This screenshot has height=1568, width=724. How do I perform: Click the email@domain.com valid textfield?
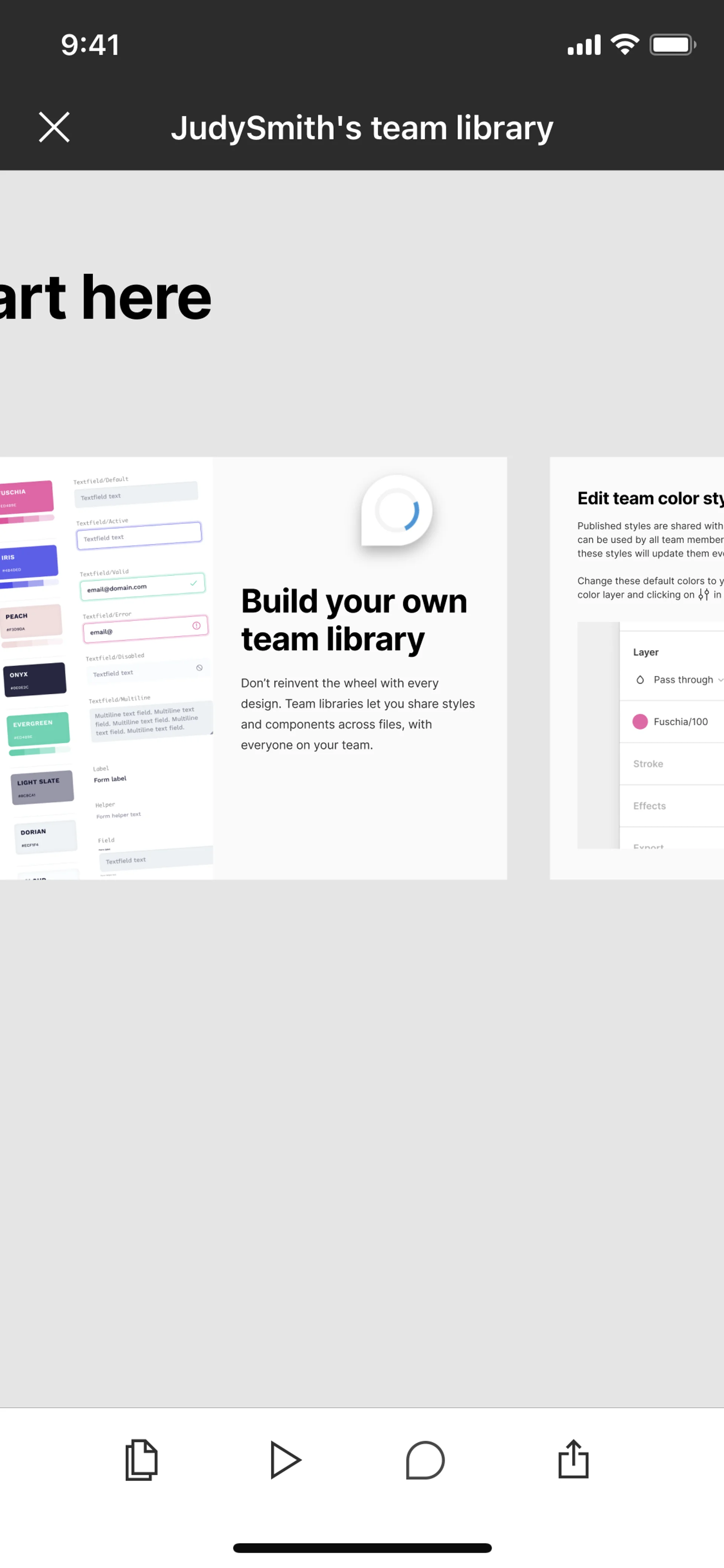(x=142, y=587)
